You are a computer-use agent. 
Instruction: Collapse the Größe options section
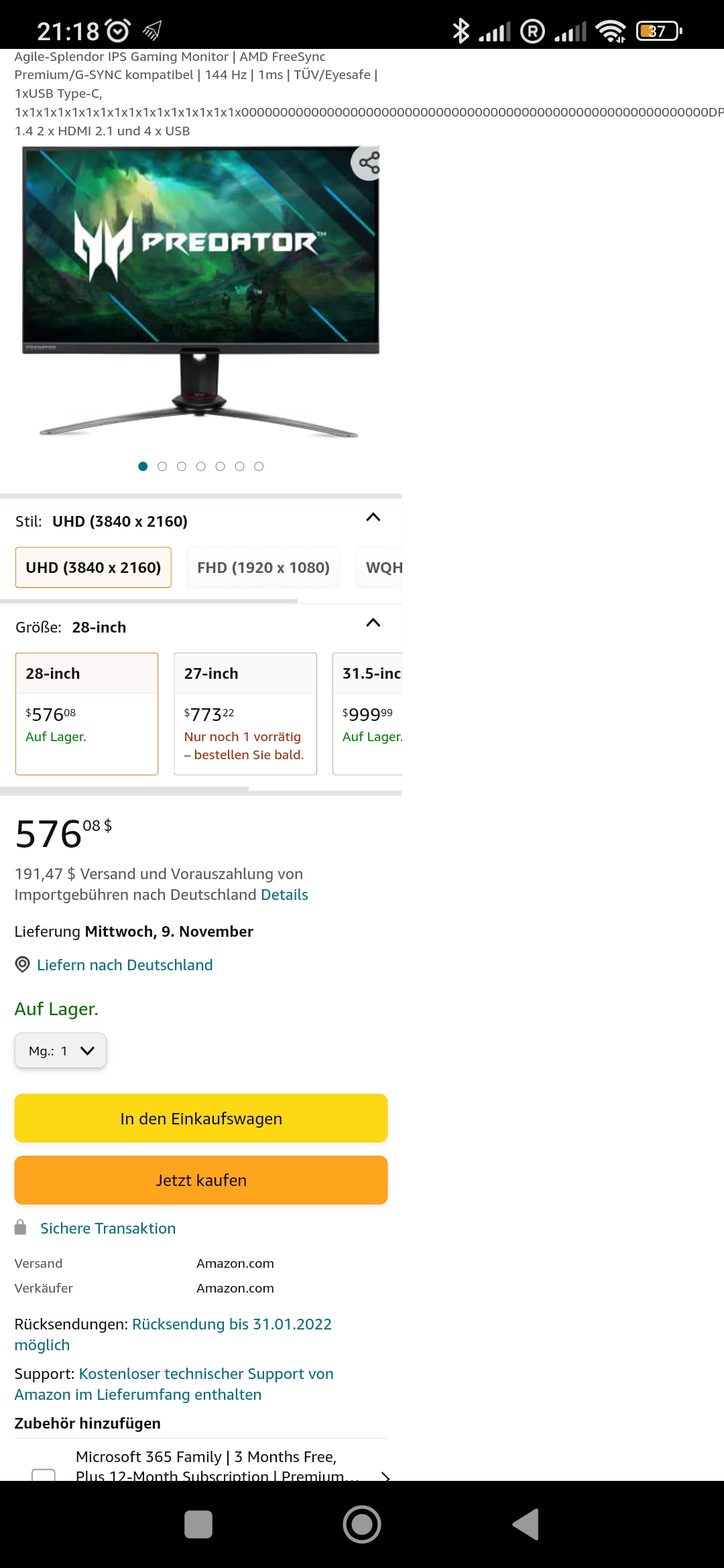coord(373,623)
